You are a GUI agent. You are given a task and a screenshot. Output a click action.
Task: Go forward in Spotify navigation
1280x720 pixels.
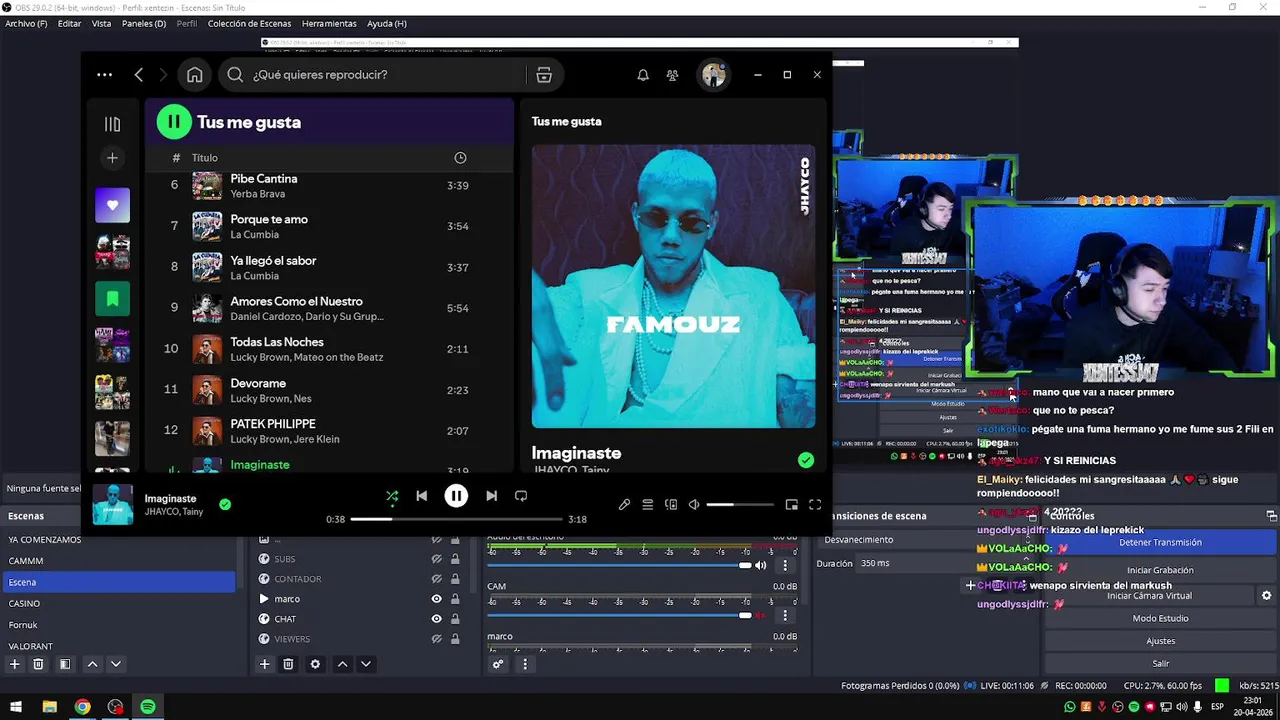pyautogui.click(x=165, y=75)
